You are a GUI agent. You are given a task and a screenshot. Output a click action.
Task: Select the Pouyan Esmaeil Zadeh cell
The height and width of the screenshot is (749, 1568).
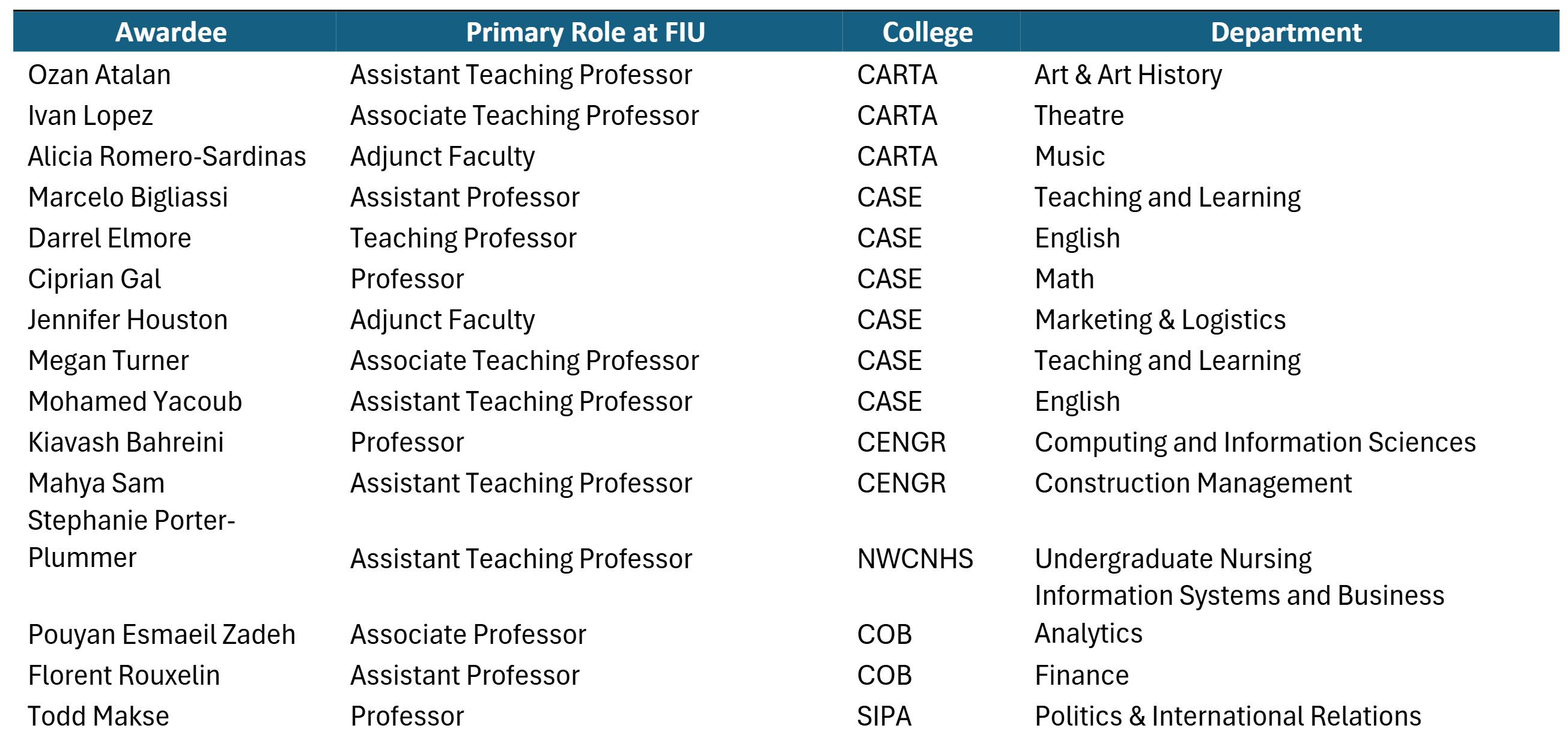coord(161,635)
